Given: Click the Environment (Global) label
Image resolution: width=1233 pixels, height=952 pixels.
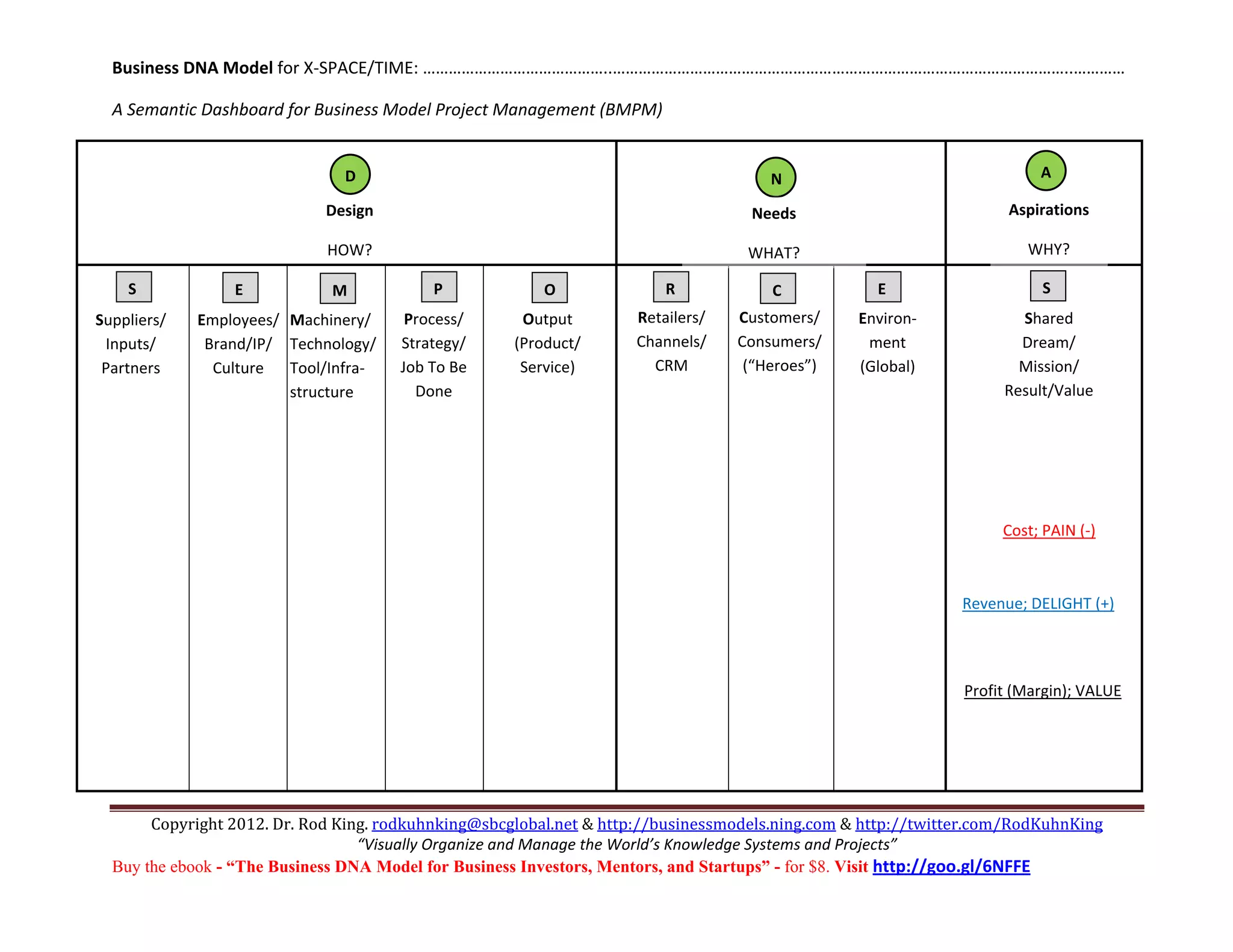Looking at the screenshot, I should pyautogui.click(x=887, y=342).
